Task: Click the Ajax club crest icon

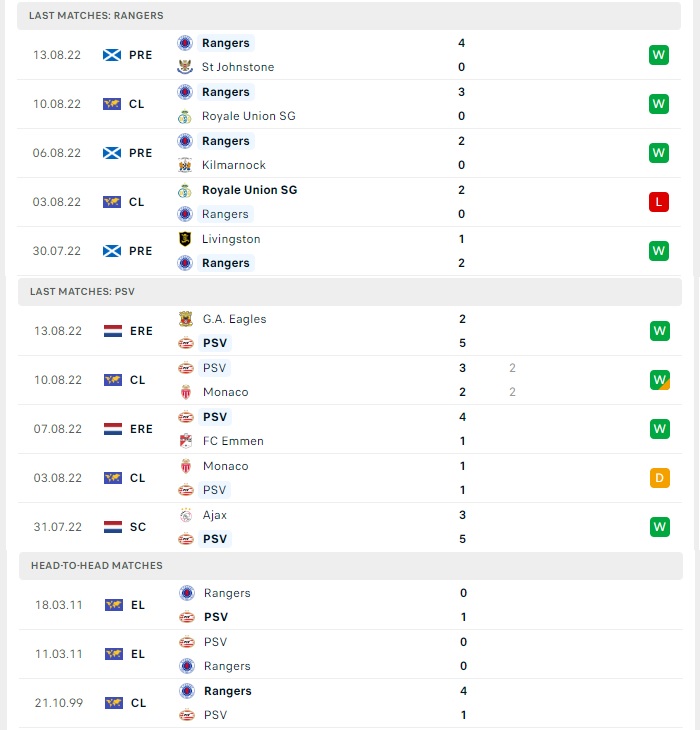Action: (186, 515)
